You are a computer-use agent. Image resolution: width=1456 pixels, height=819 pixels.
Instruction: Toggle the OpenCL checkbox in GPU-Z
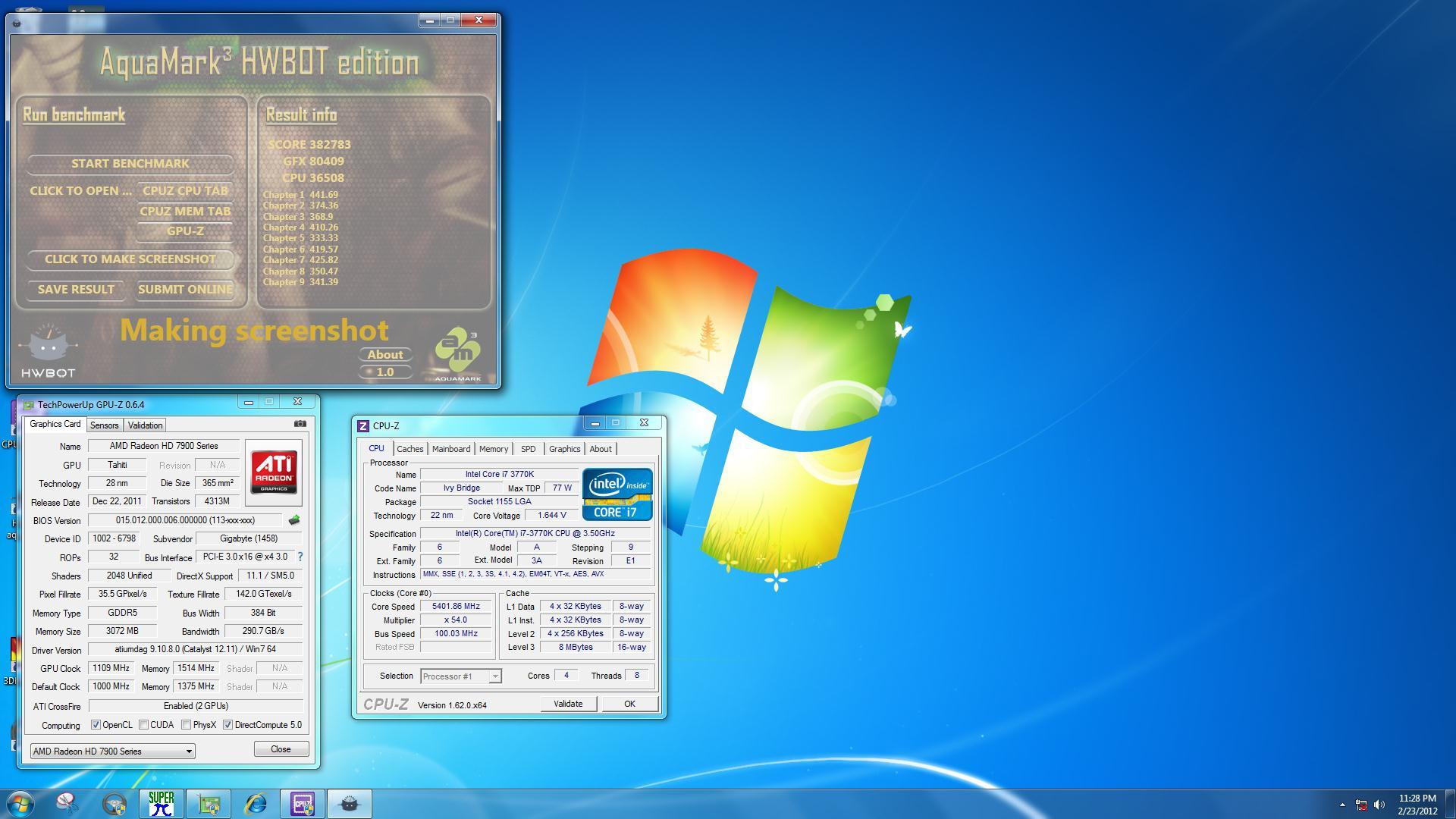96,725
